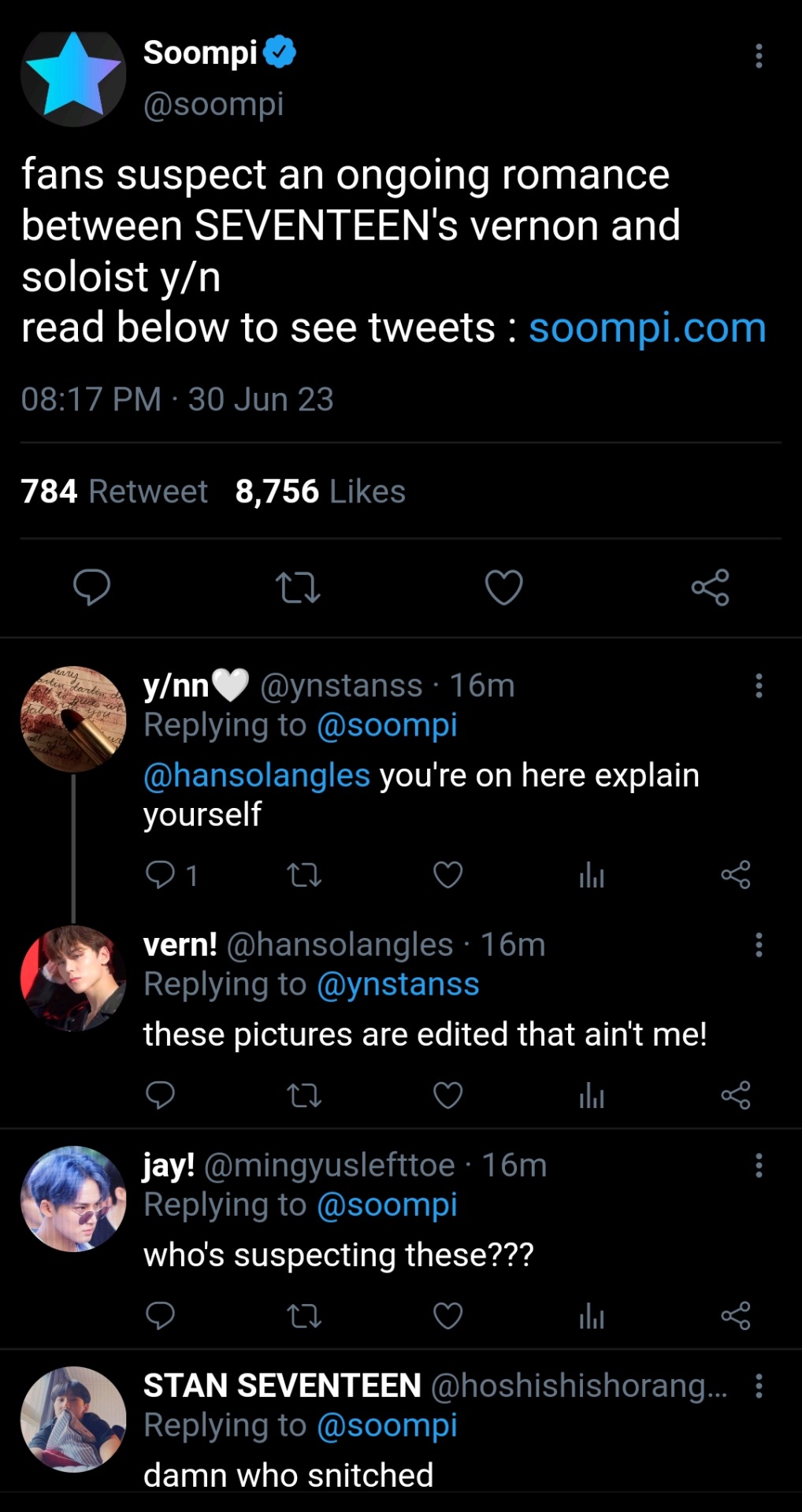Reply to jay!'s comment

(x=160, y=1316)
